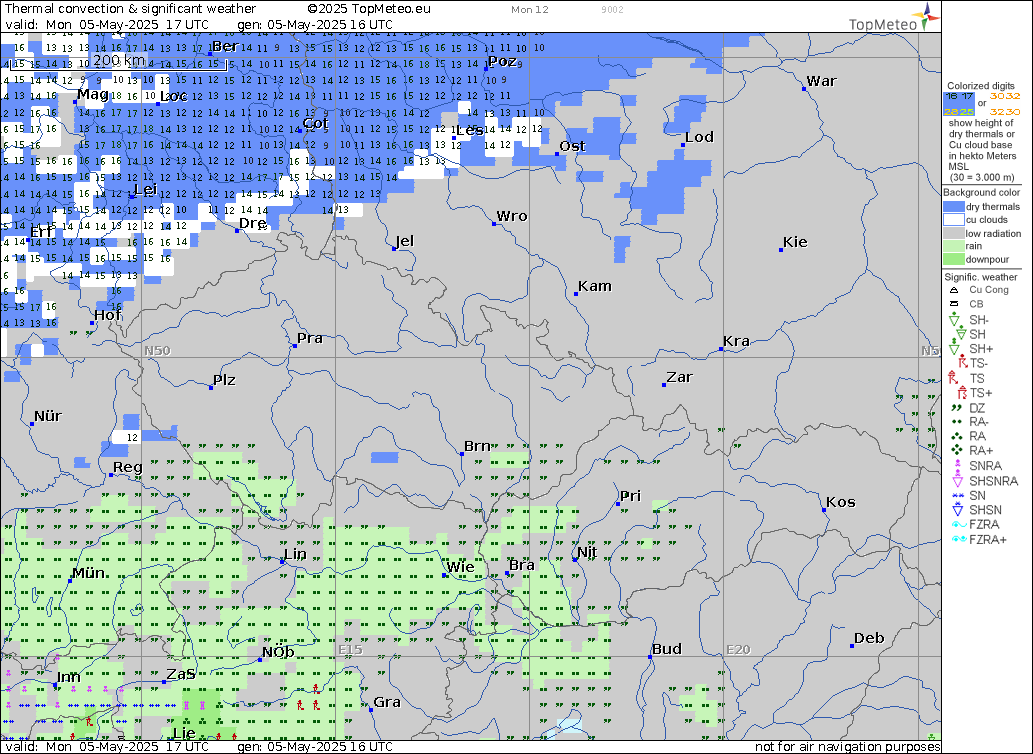Click the TS- weak thunderstorm symbol
This screenshot has width=1033, height=754.
pos(963,362)
